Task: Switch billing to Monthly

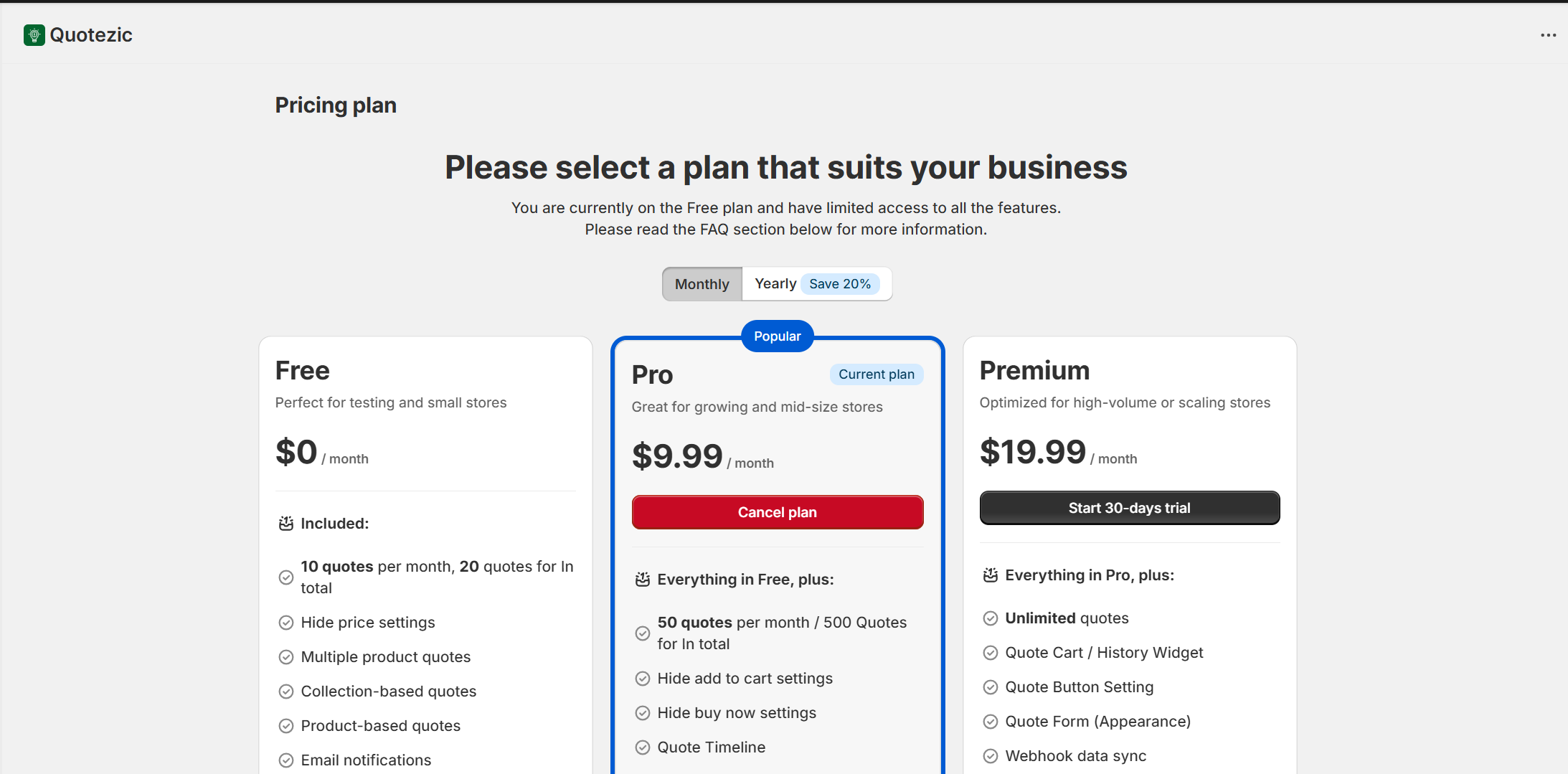Action: click(702, 284)
